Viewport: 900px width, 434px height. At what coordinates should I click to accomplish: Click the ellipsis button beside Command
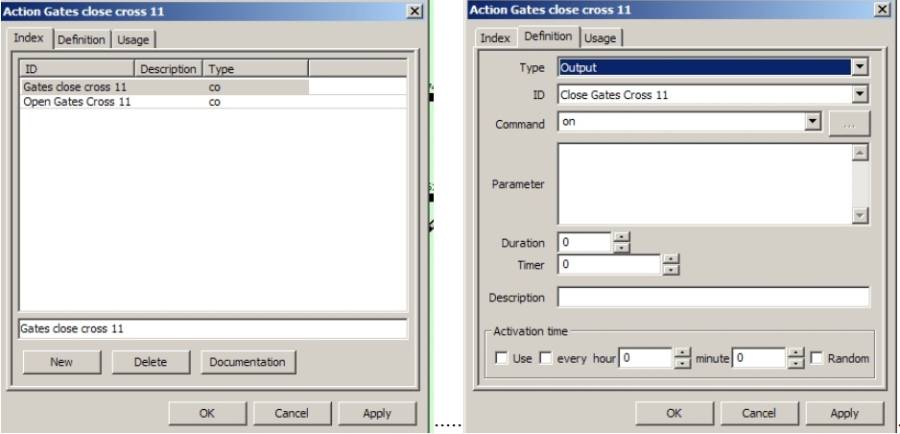click(x=850, y=123)
